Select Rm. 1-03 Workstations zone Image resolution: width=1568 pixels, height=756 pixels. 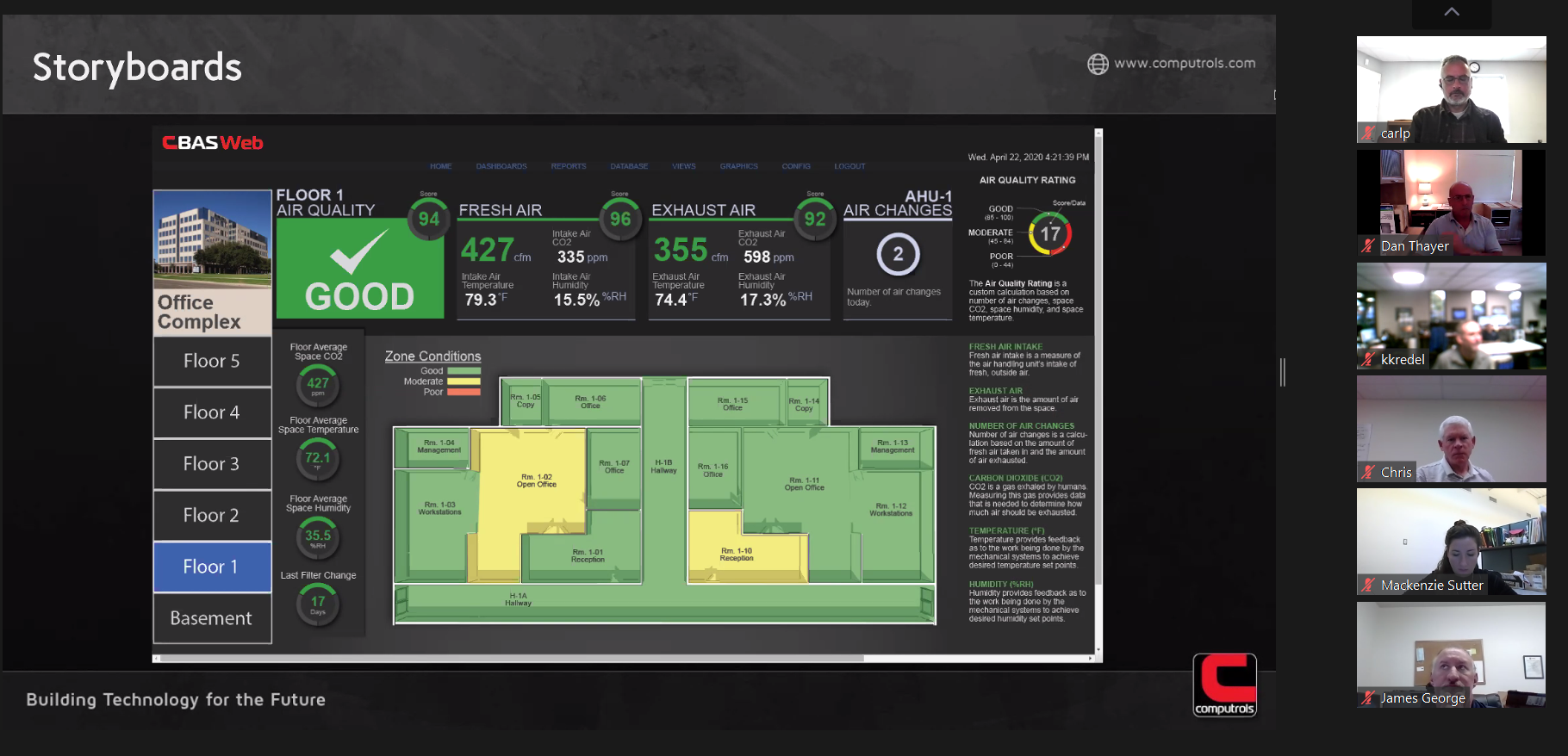click(x=439, y=508)
